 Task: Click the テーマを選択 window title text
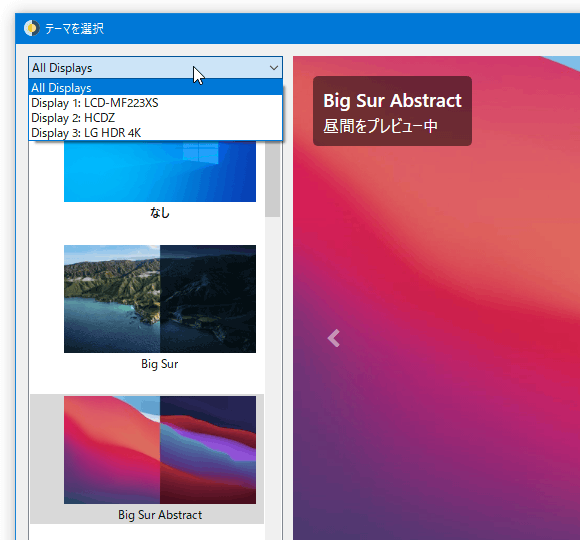[x=74, y=28]
